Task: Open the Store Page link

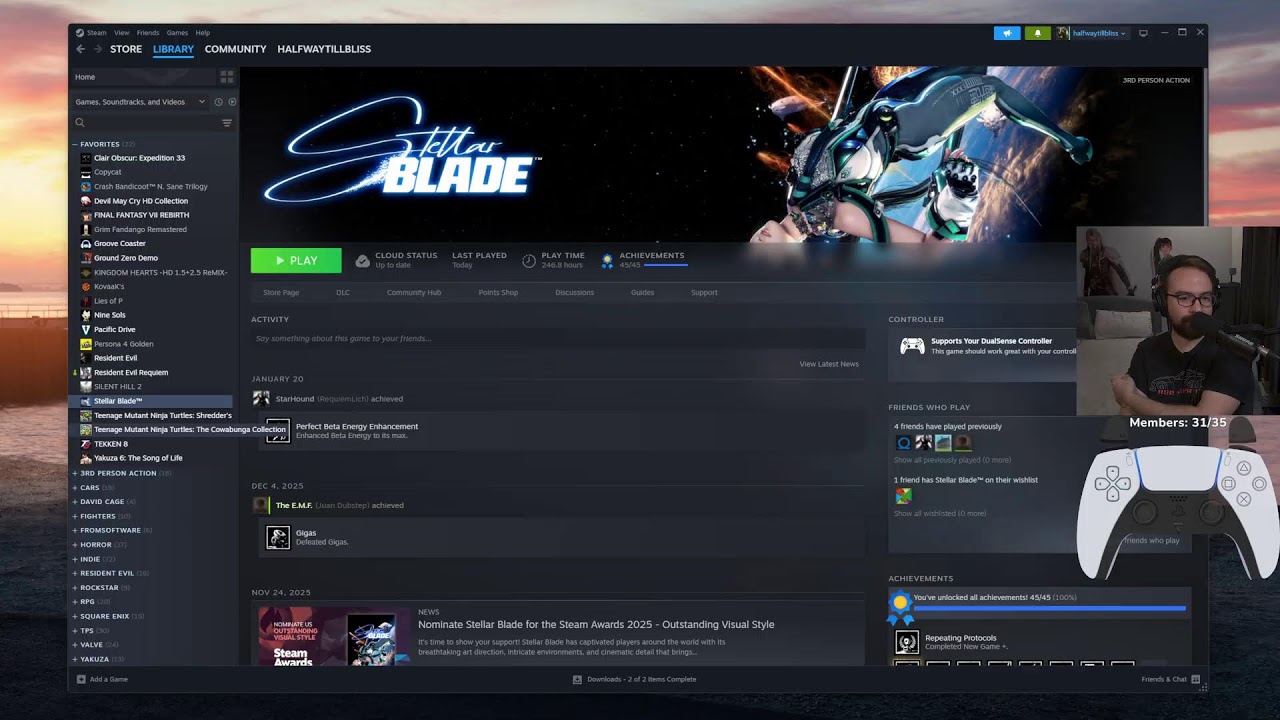Action: [281, 293]
